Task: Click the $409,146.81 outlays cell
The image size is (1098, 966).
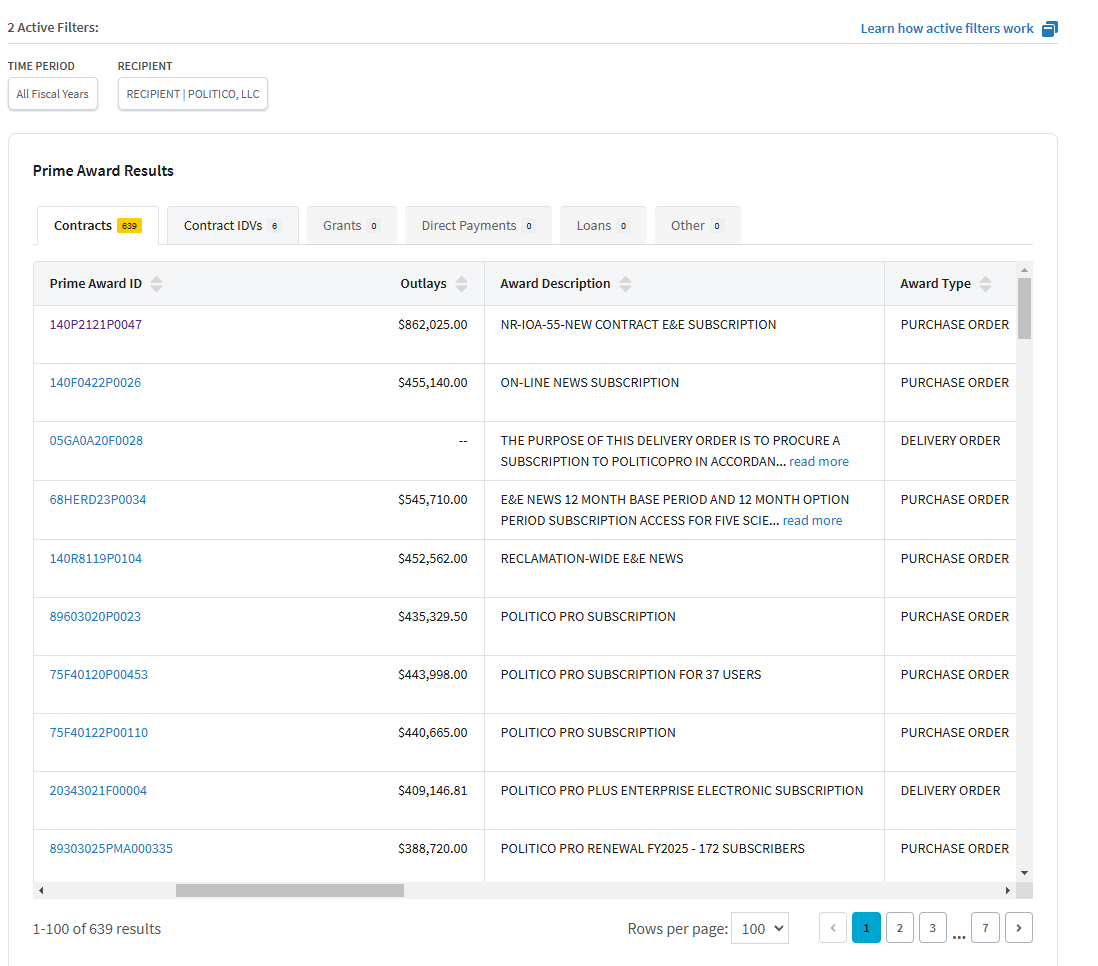Action: click(433, 791)
